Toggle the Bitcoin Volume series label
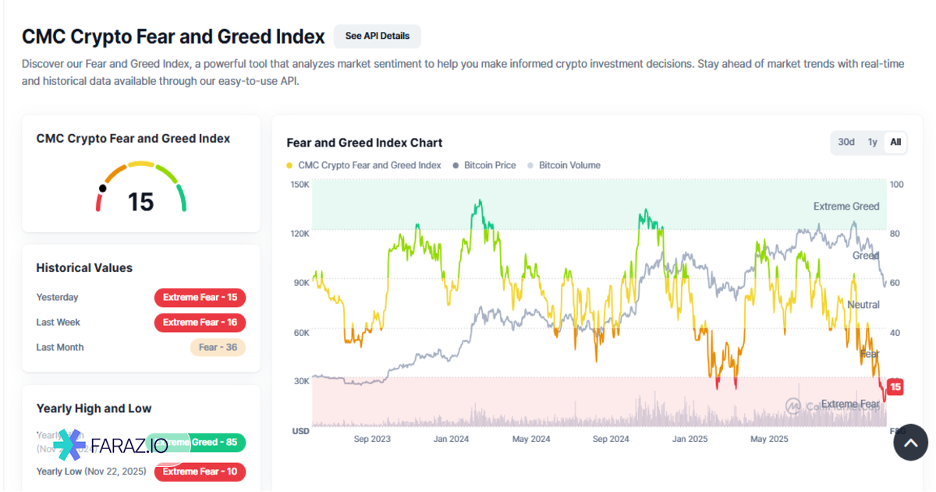The height and width of the screenshot is (492, 936). tap(570, 165)
